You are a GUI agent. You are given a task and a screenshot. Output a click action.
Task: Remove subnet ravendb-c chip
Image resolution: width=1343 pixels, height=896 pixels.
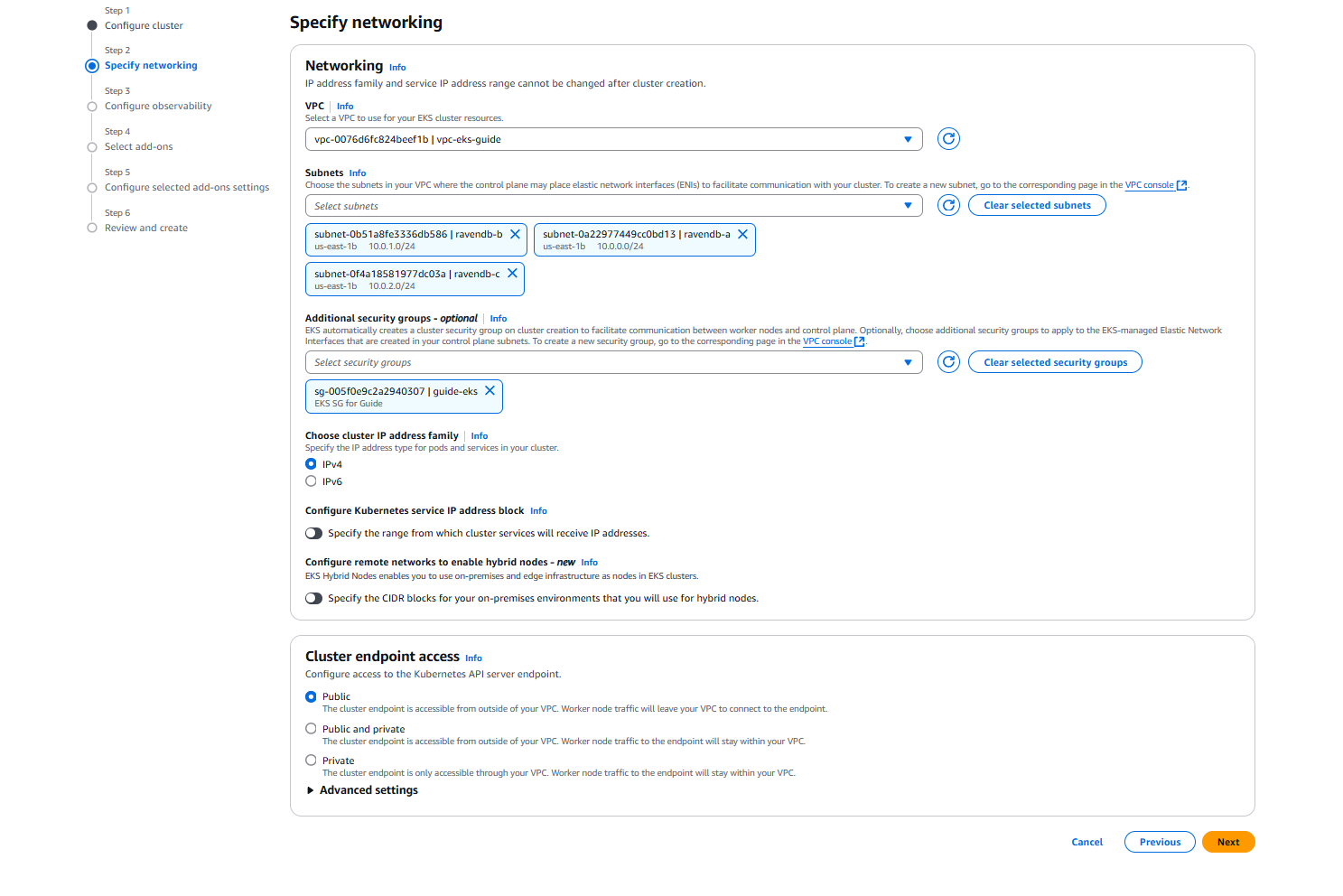[512, 274]
